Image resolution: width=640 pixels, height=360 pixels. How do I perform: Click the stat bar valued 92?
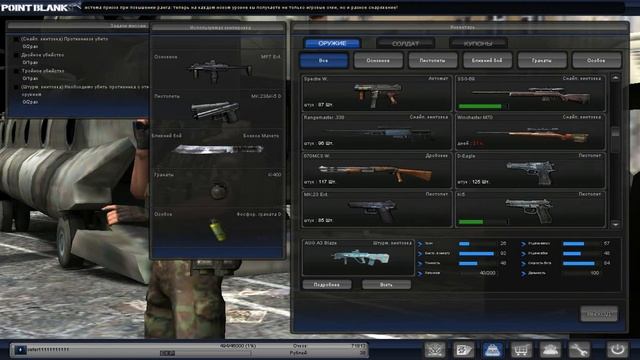(x=476, y=253)
